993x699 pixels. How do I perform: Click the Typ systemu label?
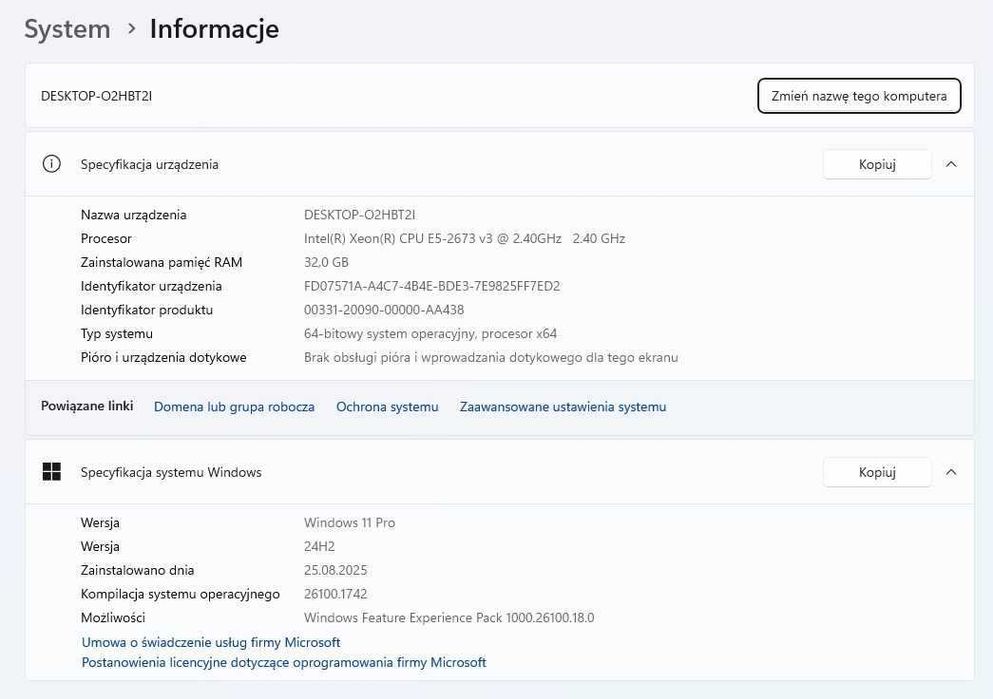[x=117, y=334]
